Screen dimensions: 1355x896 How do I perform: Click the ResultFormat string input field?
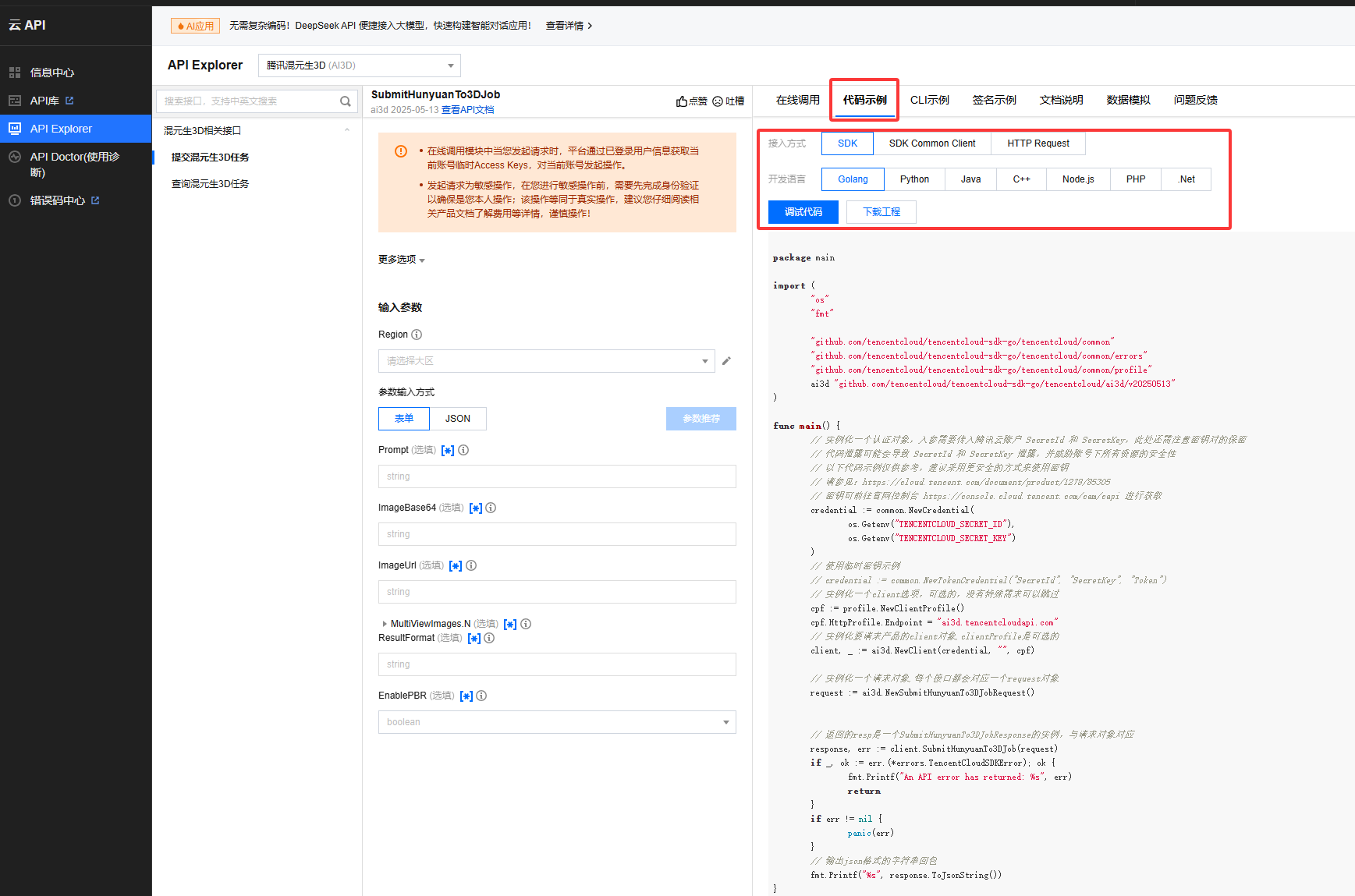coord(557,664)
